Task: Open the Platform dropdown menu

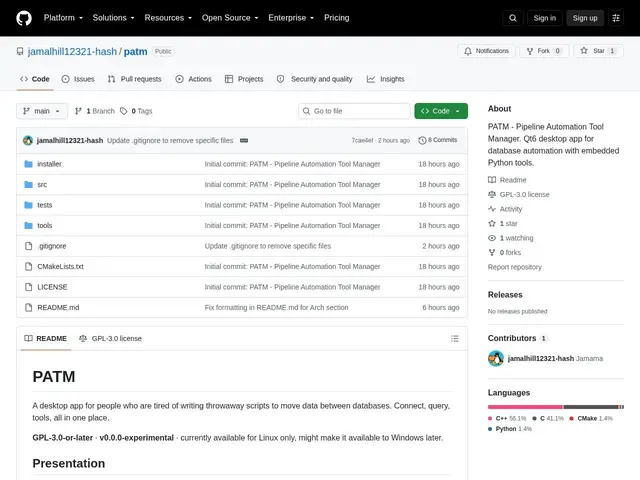Action: (x=63, y=18)
